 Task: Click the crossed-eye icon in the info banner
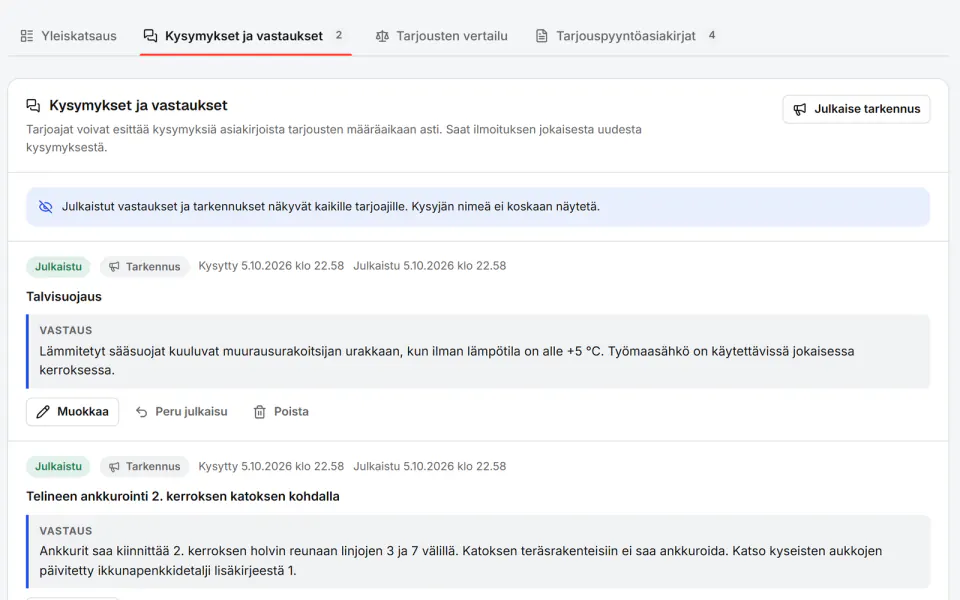click(46, 206)
